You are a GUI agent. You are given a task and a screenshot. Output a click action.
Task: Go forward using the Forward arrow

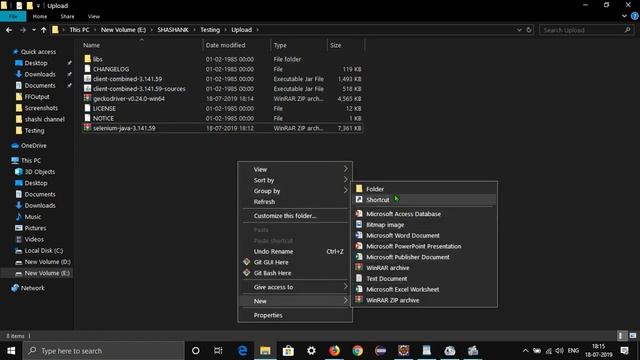(22, 30)
